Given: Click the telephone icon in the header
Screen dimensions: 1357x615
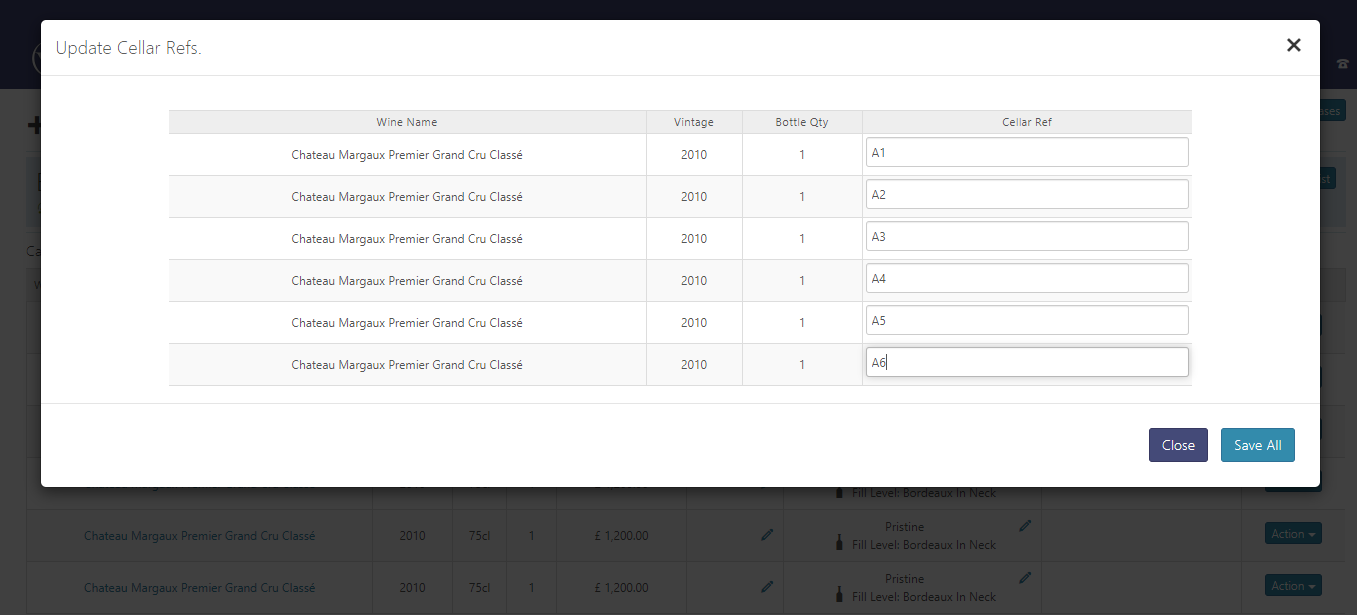Looking at the screenshot, I should 1342,64.
